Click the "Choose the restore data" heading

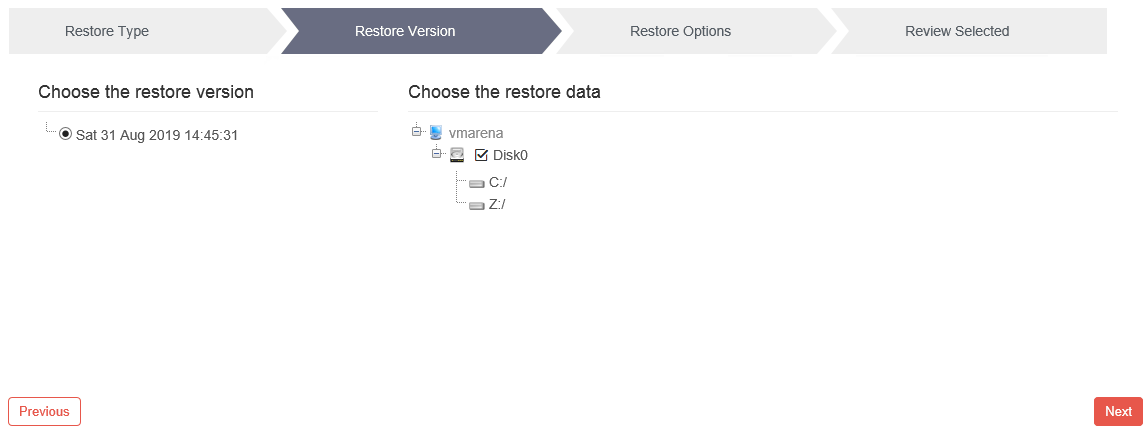click(504, 92)
